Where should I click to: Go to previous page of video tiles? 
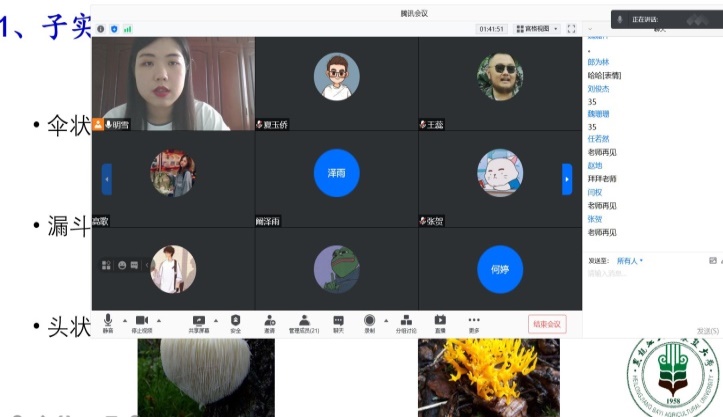click(x=107, y=179)
